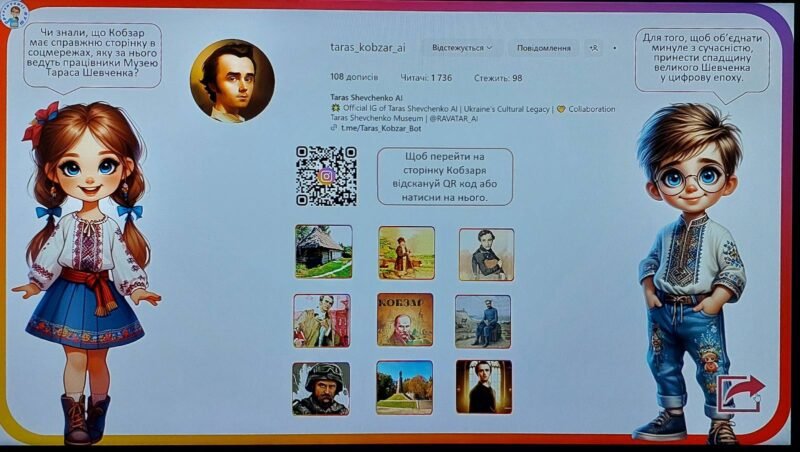Click Taras Shevchenko profile avatar
The height and width of the screenshot is (452, 800).
[x=232, y=80]
